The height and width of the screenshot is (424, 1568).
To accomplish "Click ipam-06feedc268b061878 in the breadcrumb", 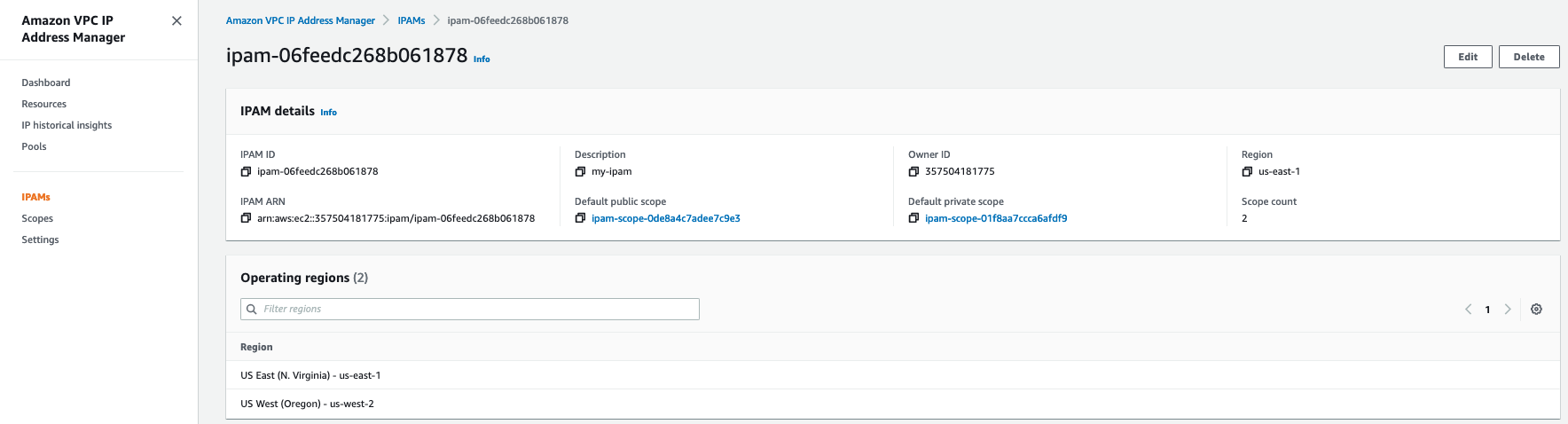I will tap(507, 20).
